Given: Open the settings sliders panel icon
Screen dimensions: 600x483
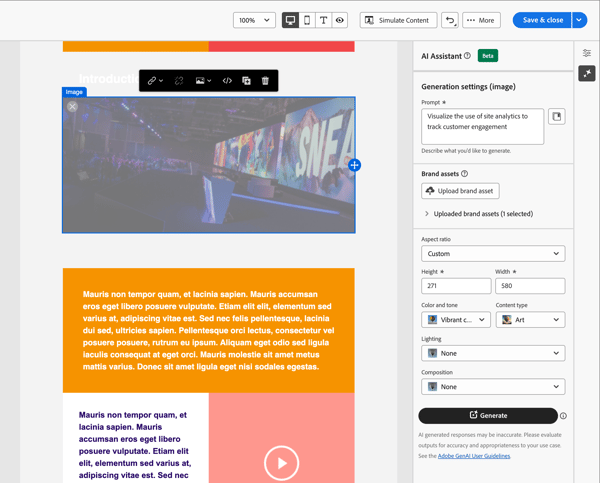Looking at the screenshot, I should (587, 53).
